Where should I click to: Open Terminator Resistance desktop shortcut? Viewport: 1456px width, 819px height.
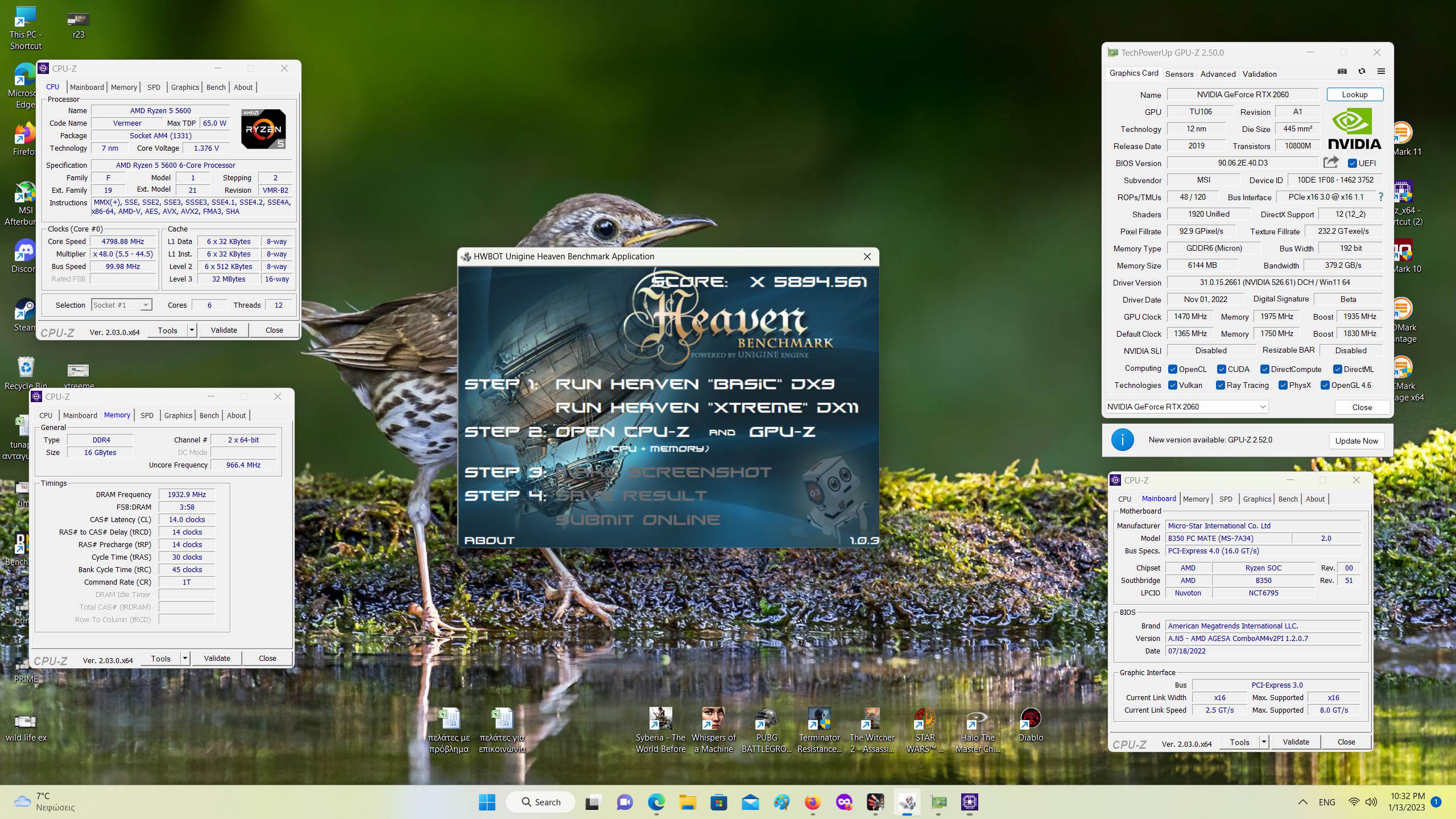(819, 730)
